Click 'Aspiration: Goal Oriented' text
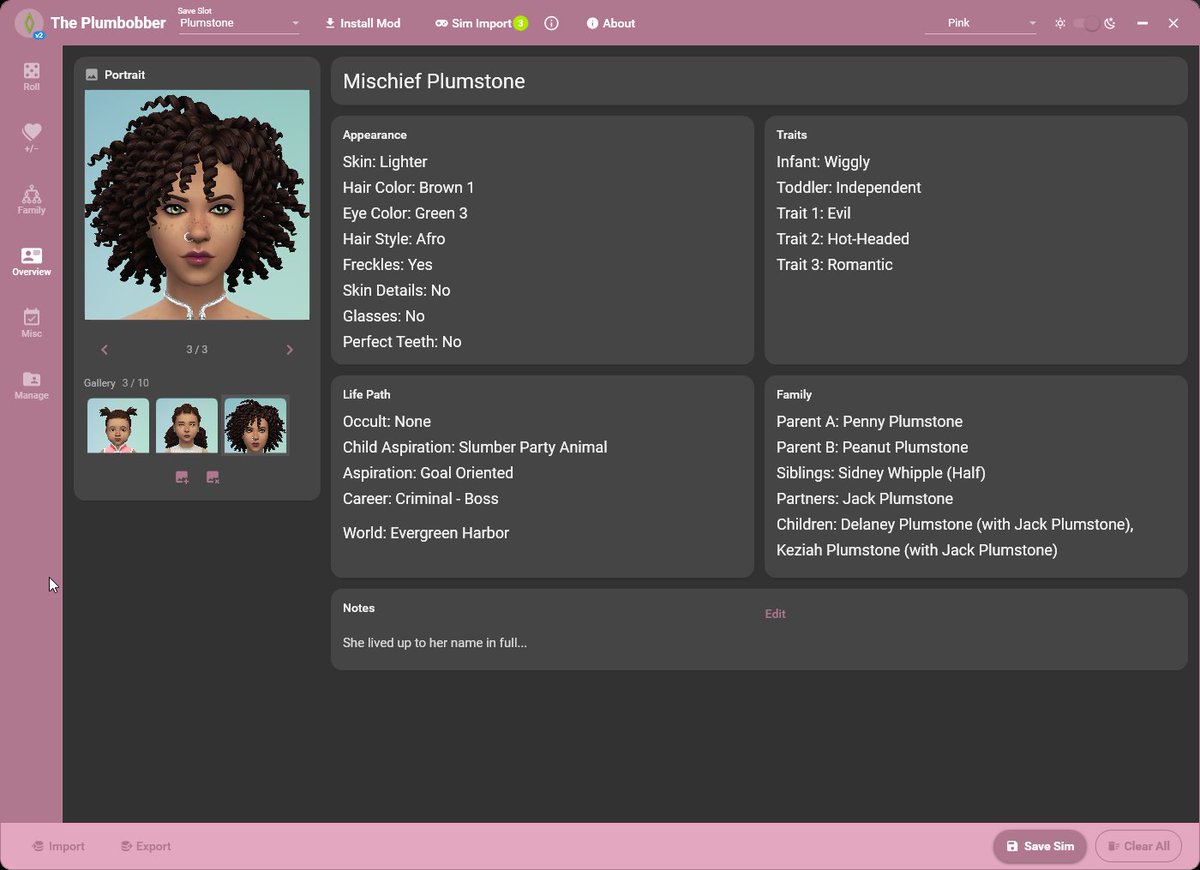The image size is (1200, 870). pyautogui.click(x=428, y=473)
